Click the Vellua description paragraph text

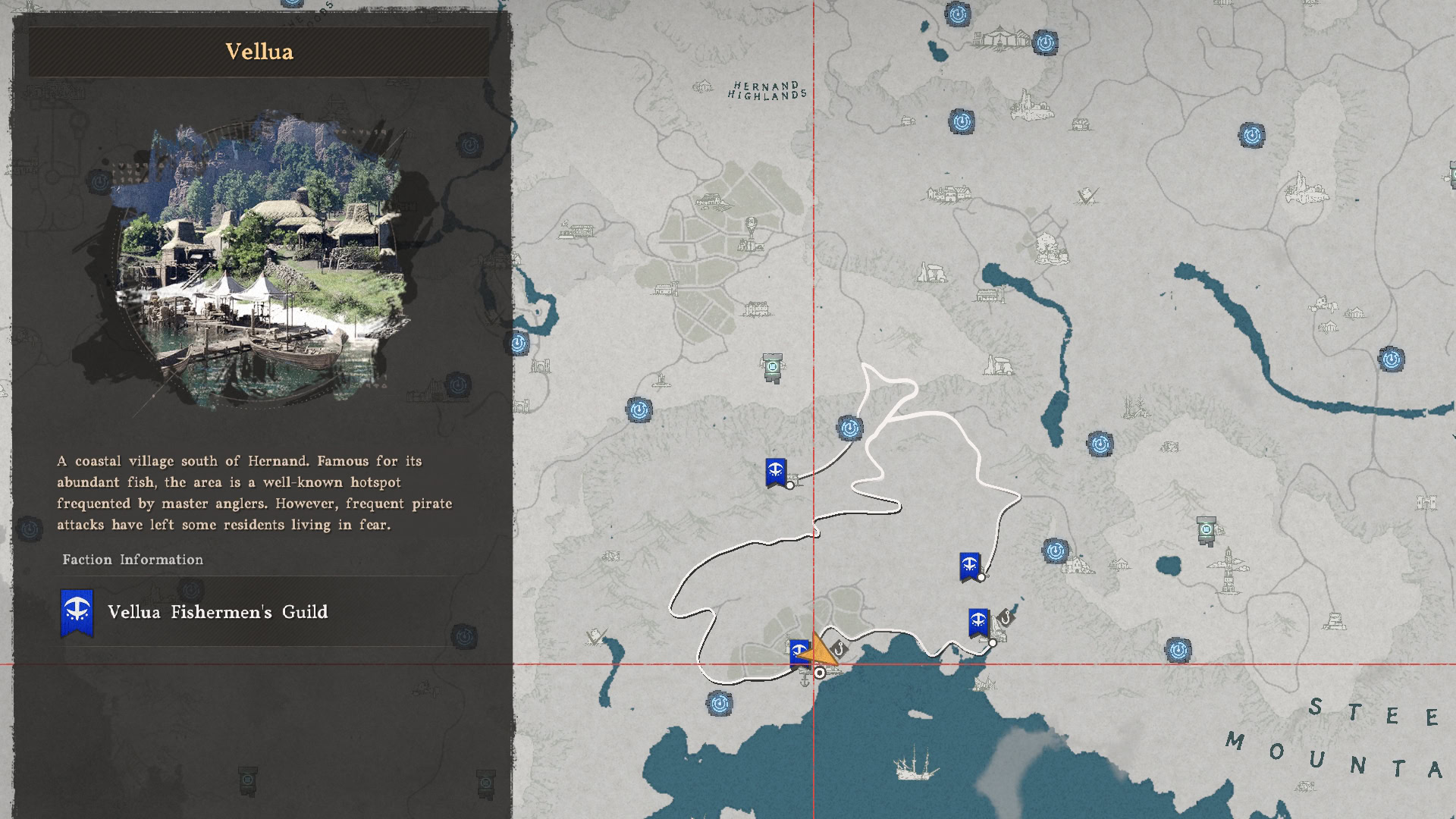tap(254, 493)
